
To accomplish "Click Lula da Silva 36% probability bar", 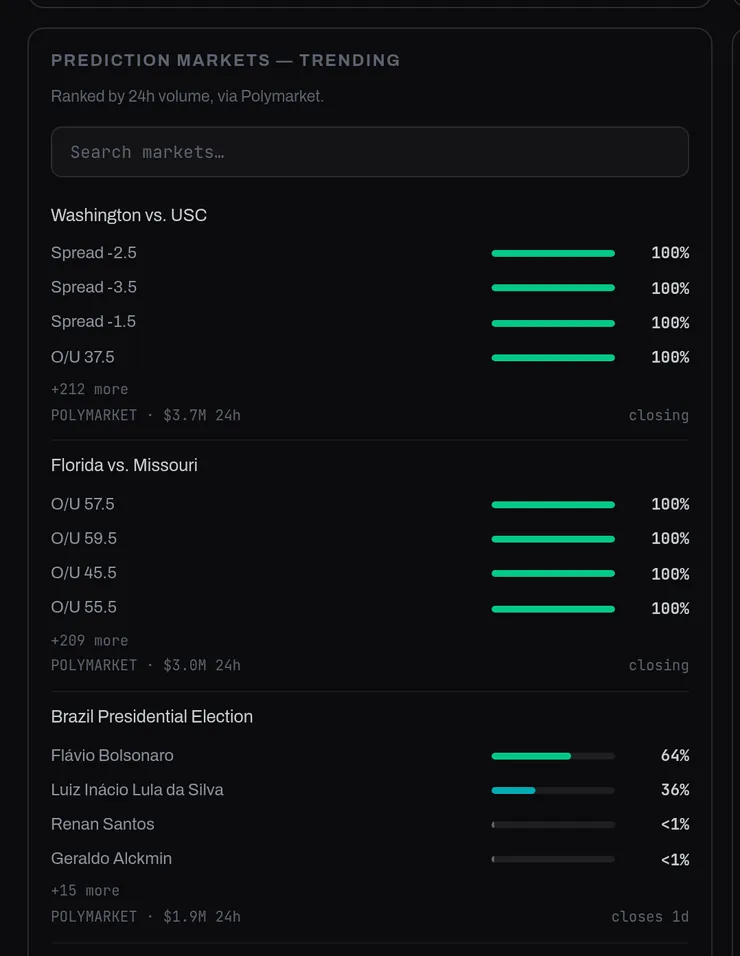I will tap(553, 790).
